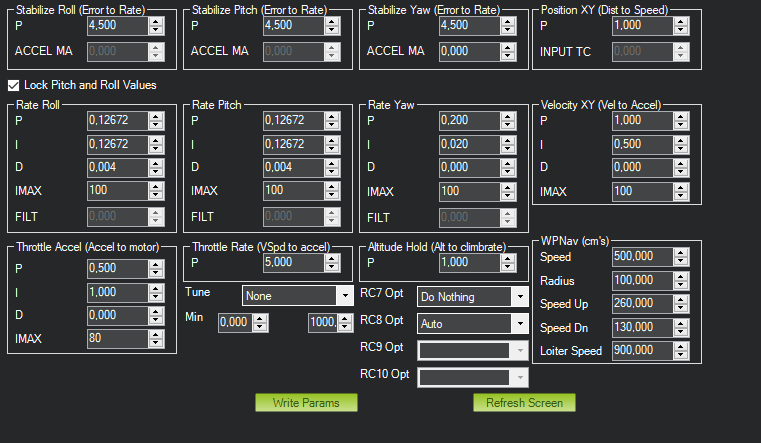This screenshot has height=443, width=761.
Task: Adjust WPNav Speed Up stepper arrows
Action: coord(681,304)
